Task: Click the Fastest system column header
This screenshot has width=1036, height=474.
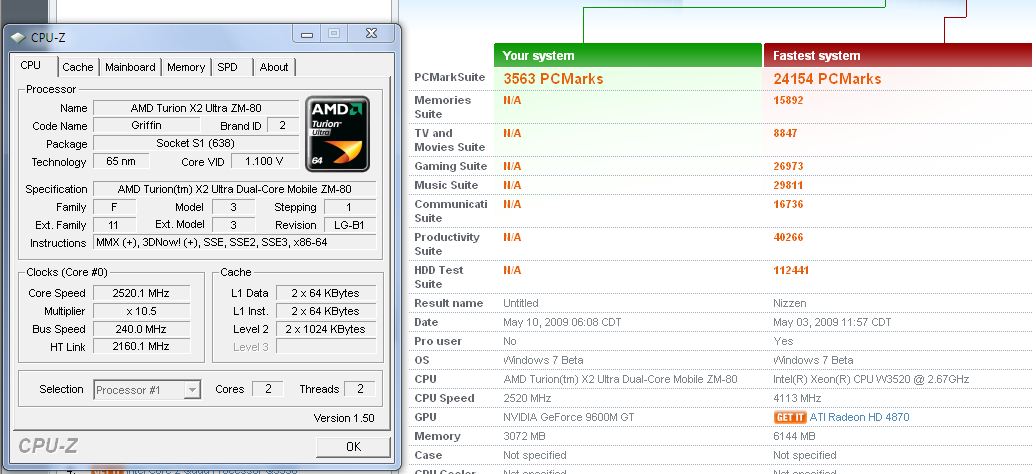Action: click(x=899, y=56)
